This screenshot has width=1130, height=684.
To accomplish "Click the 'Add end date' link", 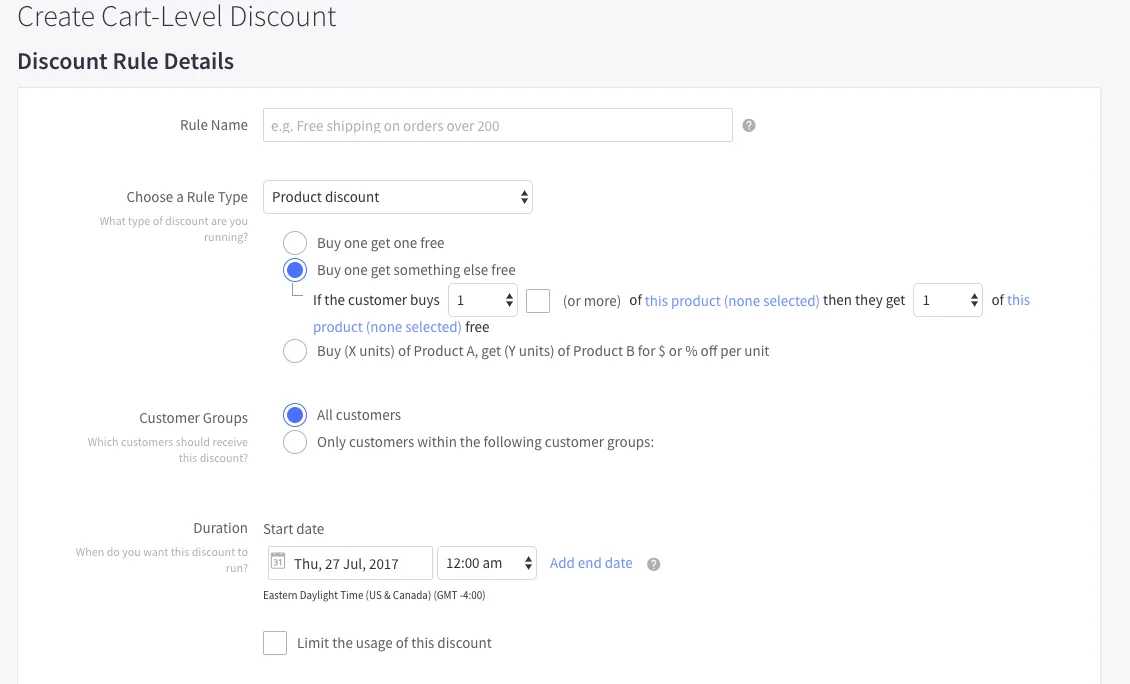I will tap(591, 563).
